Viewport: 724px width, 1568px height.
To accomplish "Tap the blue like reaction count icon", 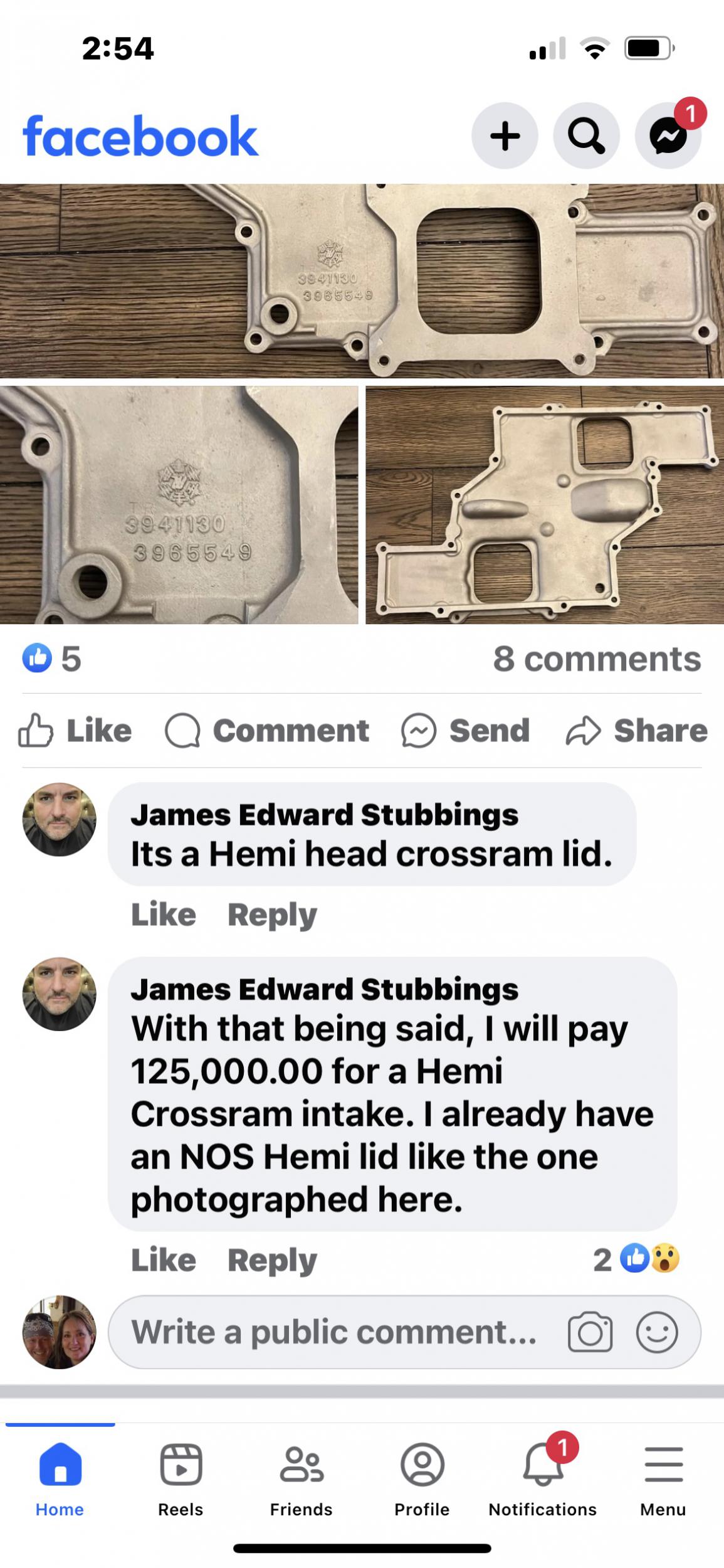I will [x=37, y=659].
